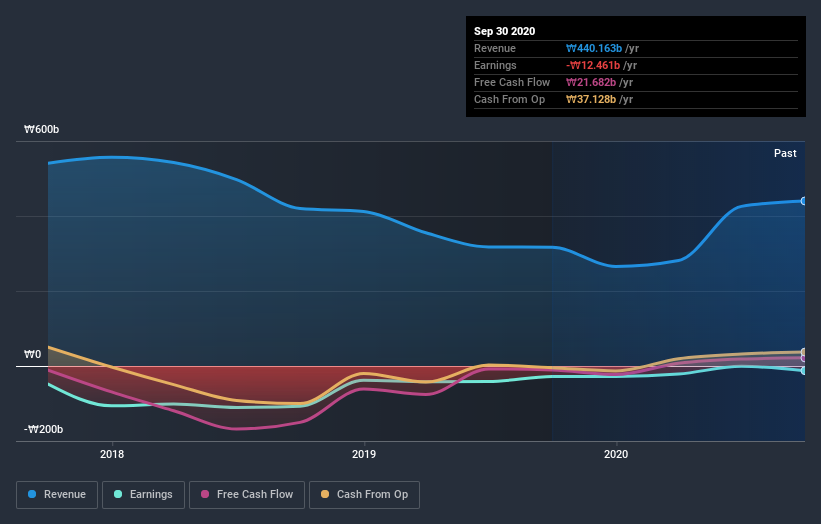Click the ₩37.128b cash from op value

(x=591, y=99)
